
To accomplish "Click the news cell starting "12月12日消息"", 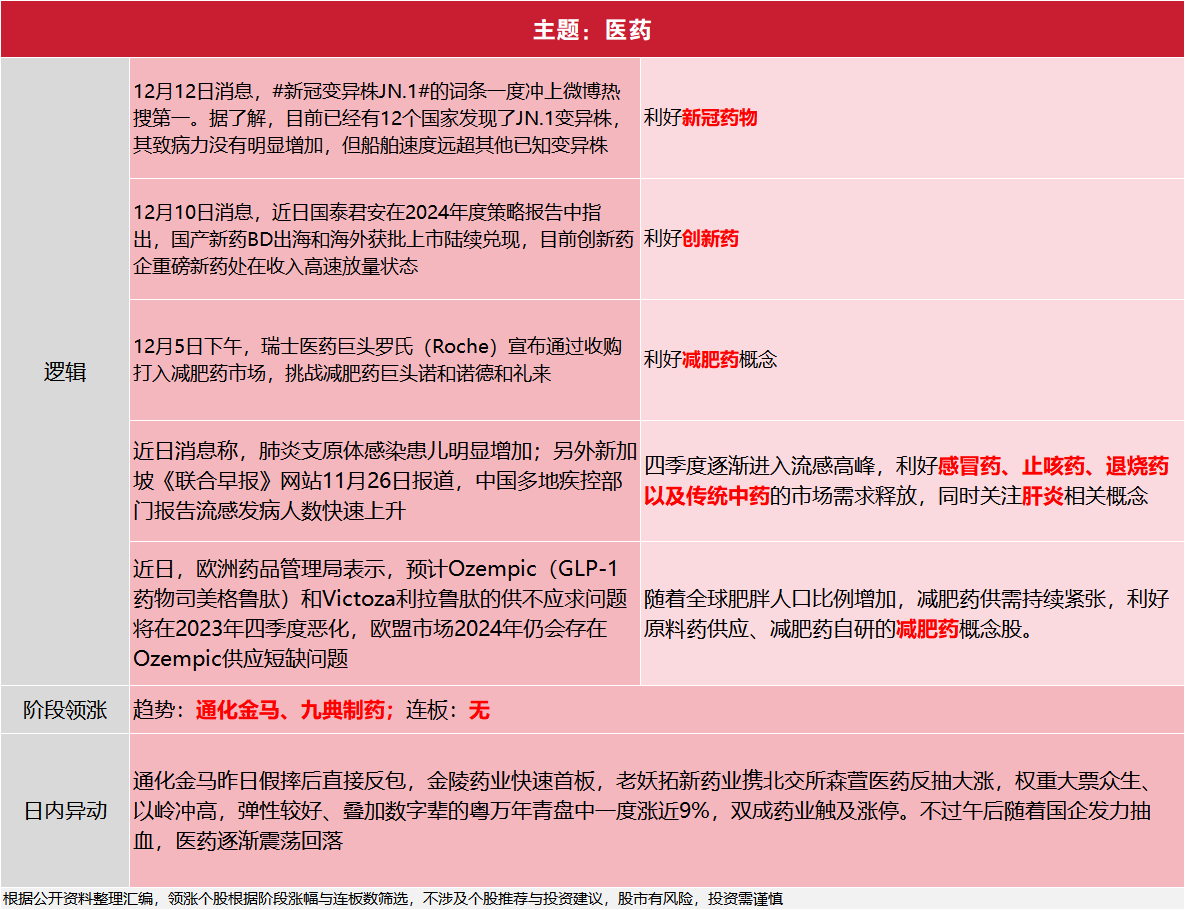I will (385, 119).
